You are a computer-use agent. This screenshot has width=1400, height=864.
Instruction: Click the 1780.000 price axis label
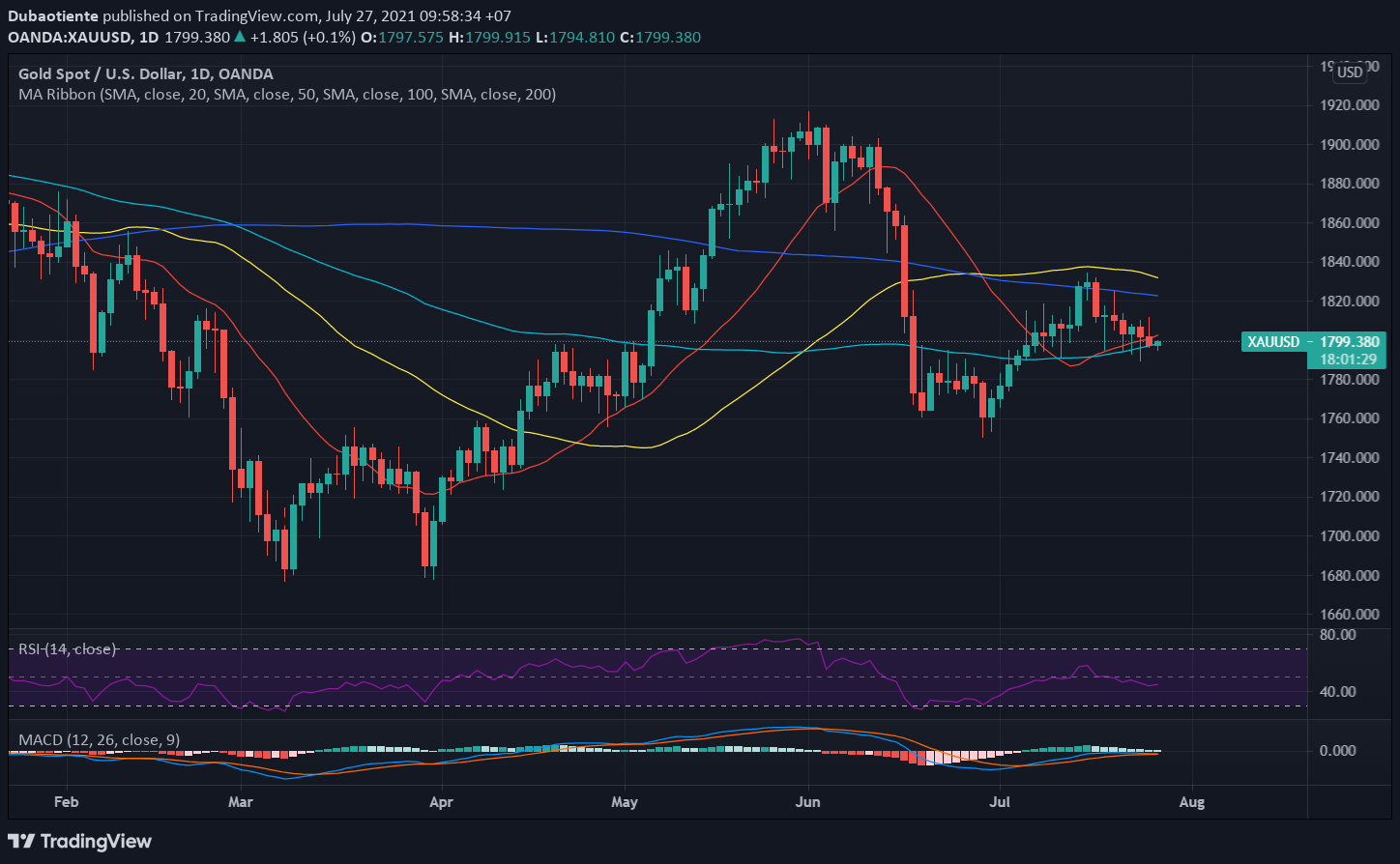(1348, 380)
